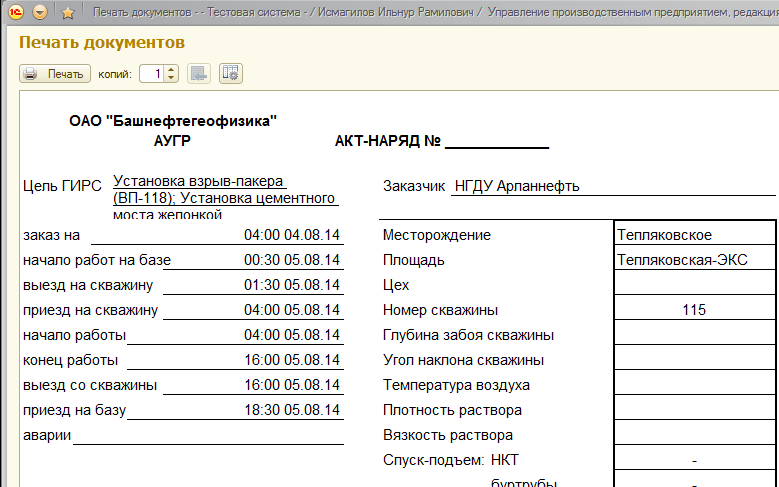Click the приезд на базу value 18:30

(292, 409)
